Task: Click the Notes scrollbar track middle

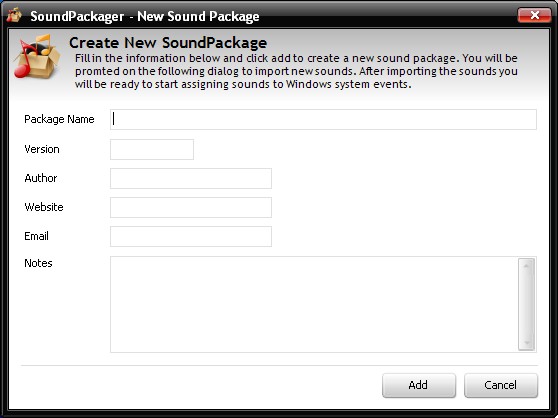Action: coord(527,305)
